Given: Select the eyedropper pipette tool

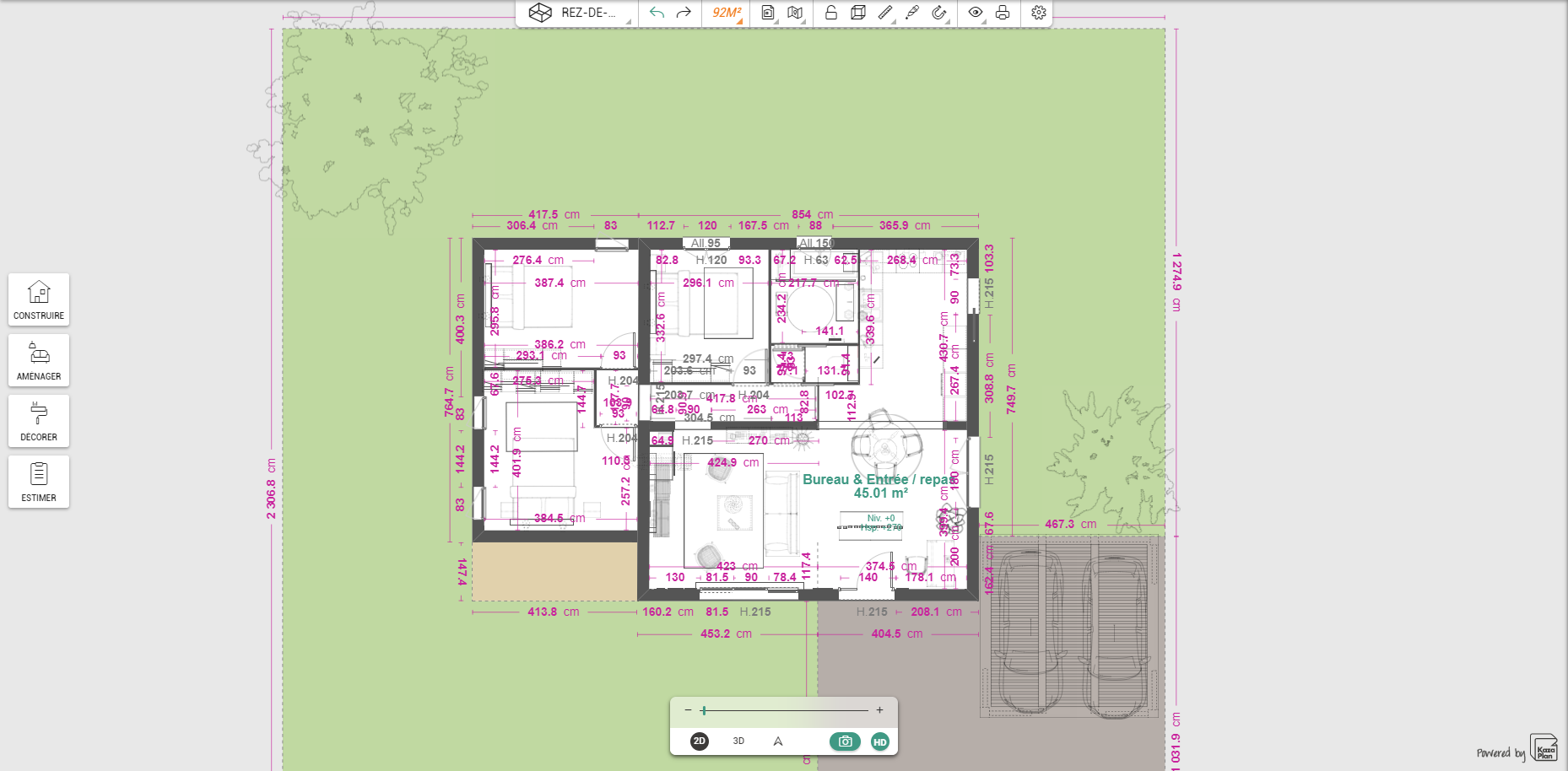Looking at the screenshot, I should [912, 13].
